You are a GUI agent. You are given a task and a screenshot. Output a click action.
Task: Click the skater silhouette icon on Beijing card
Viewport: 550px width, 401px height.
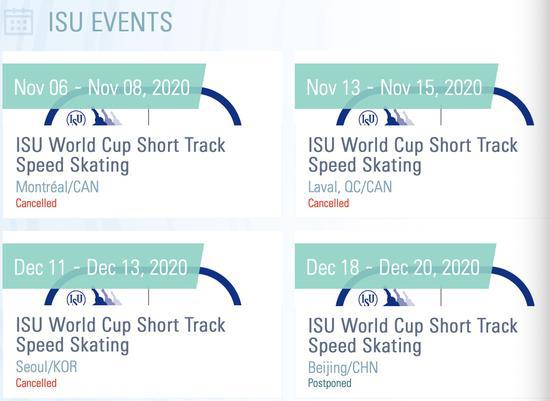pyautogui.click(x=399, y=298)
